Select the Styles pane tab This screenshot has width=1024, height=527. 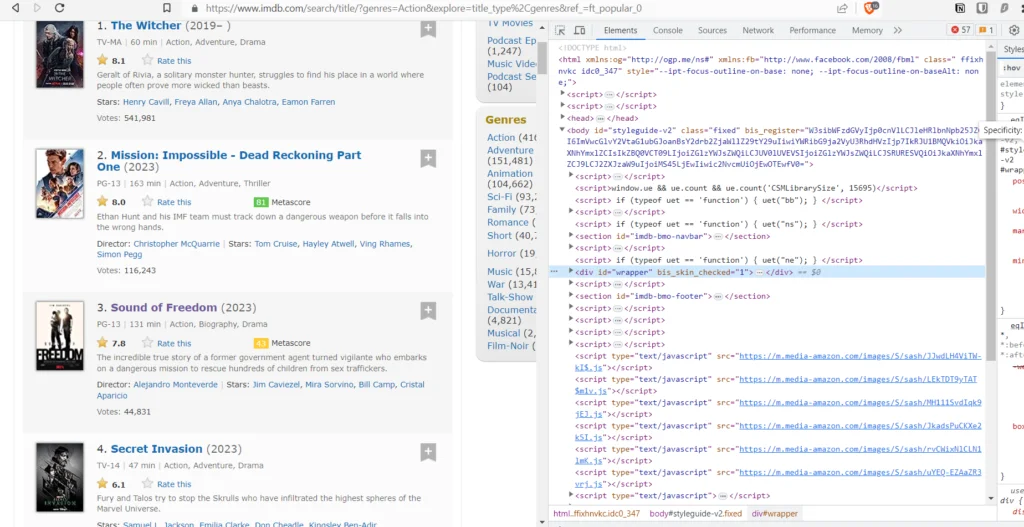pos(1013,49)
